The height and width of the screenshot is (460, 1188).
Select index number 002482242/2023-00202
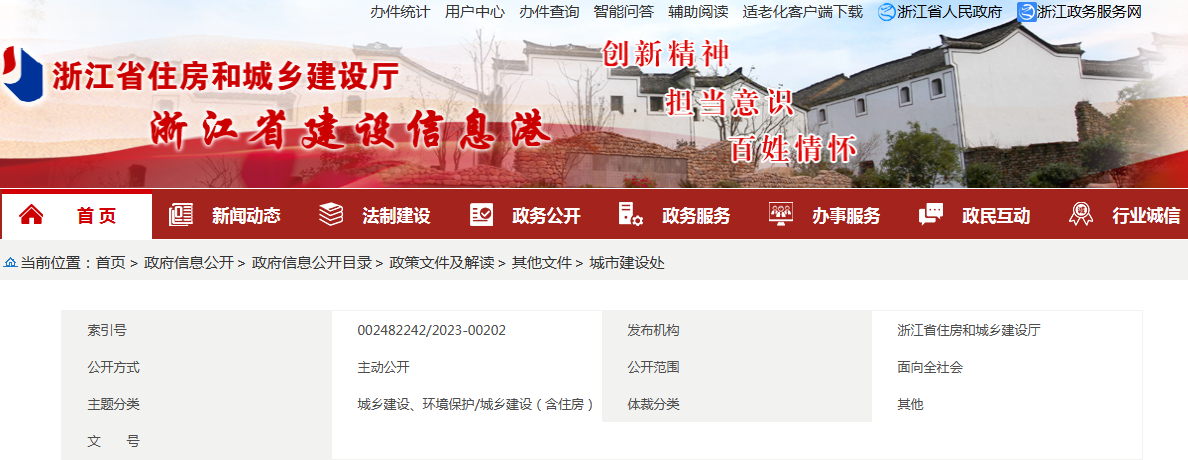point(432,330)
